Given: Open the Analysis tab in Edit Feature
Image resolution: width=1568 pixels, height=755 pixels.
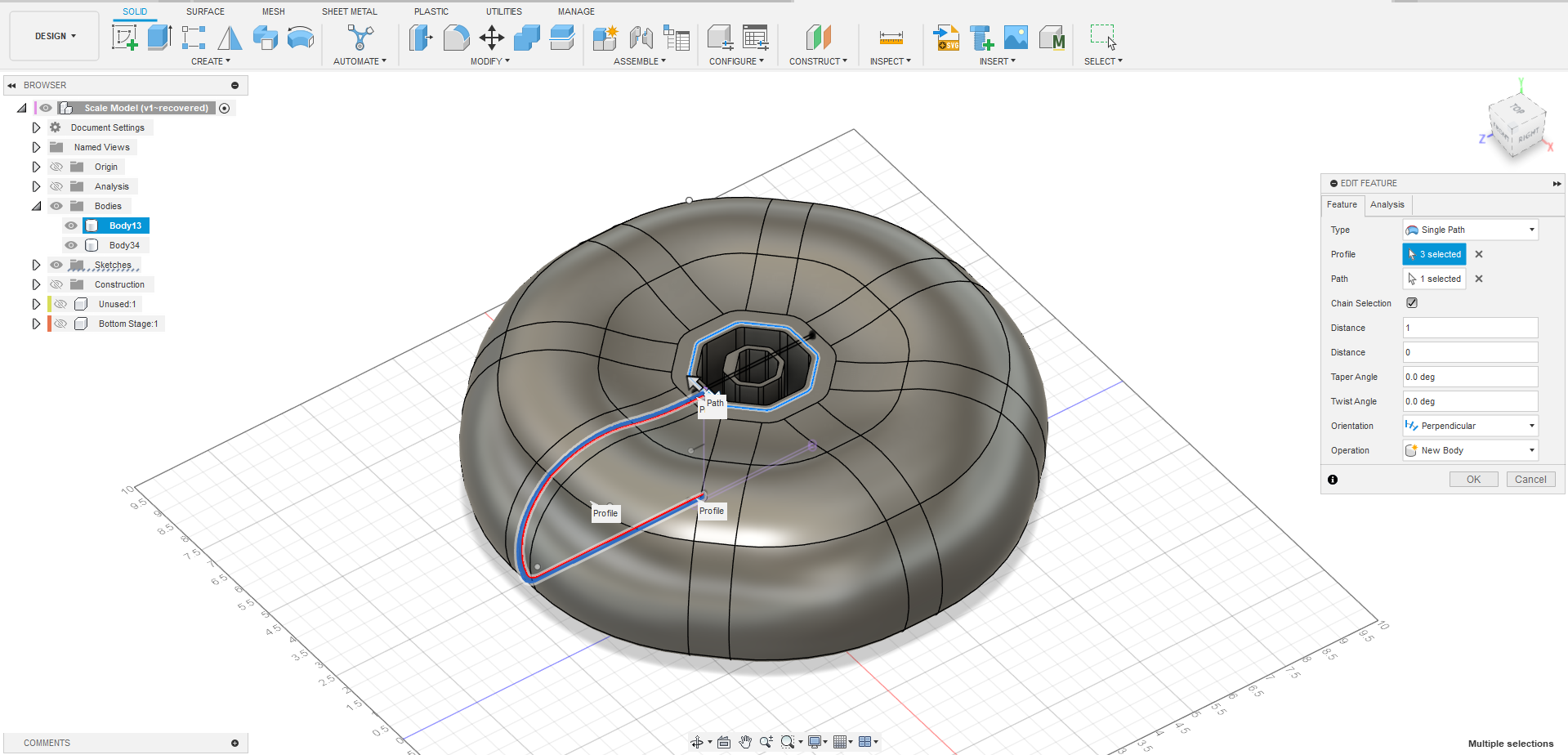Looking at the screenshot, I should (x=1387, y=204).
